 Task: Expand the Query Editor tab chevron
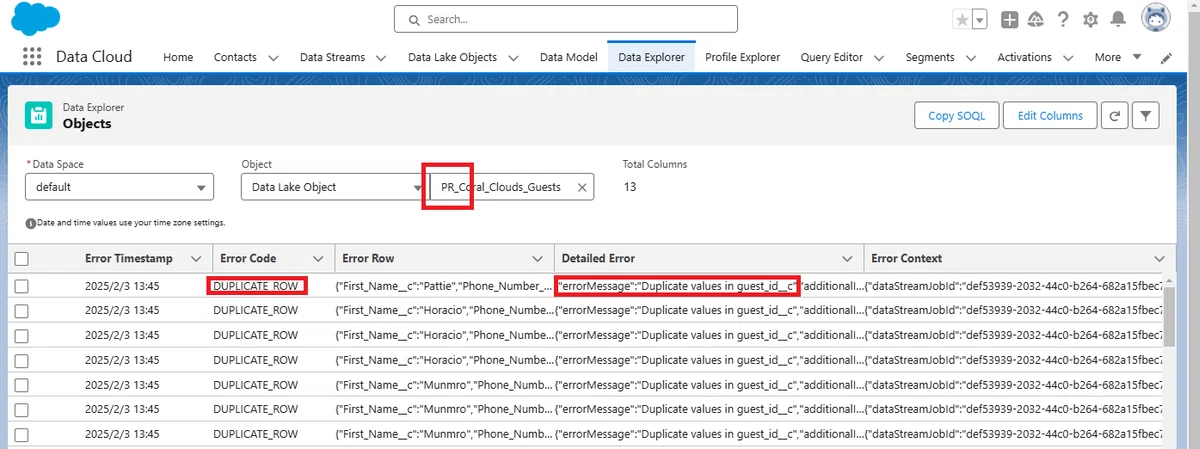tap(878, 58)
